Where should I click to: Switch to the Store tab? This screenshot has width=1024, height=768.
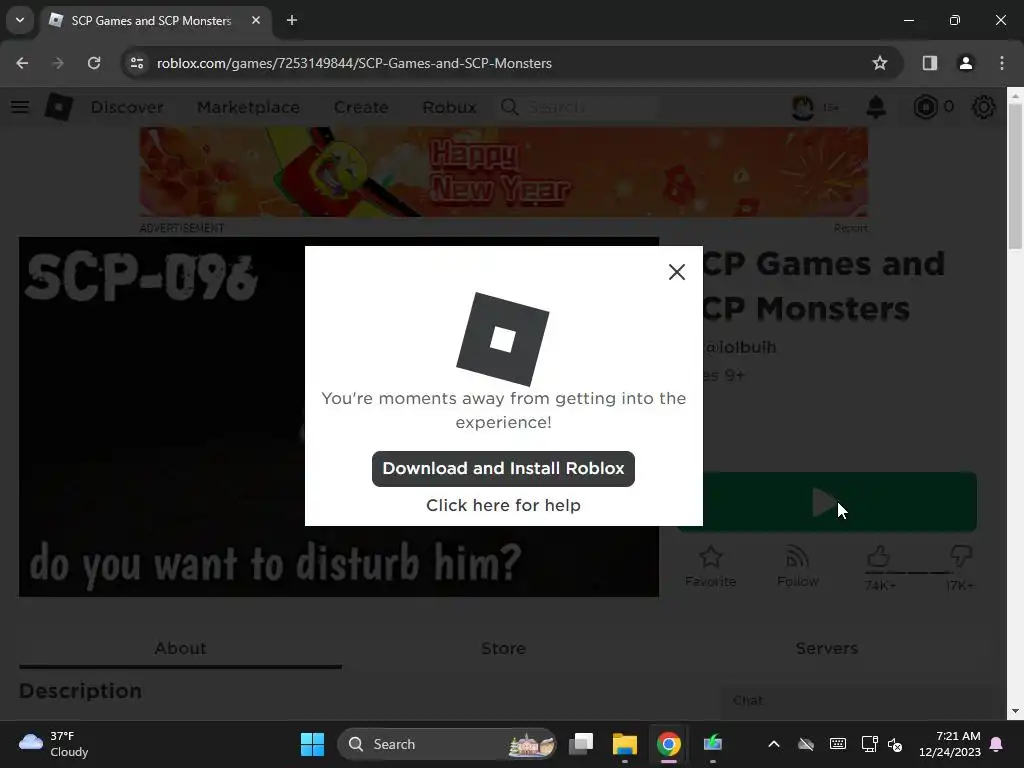503,648
